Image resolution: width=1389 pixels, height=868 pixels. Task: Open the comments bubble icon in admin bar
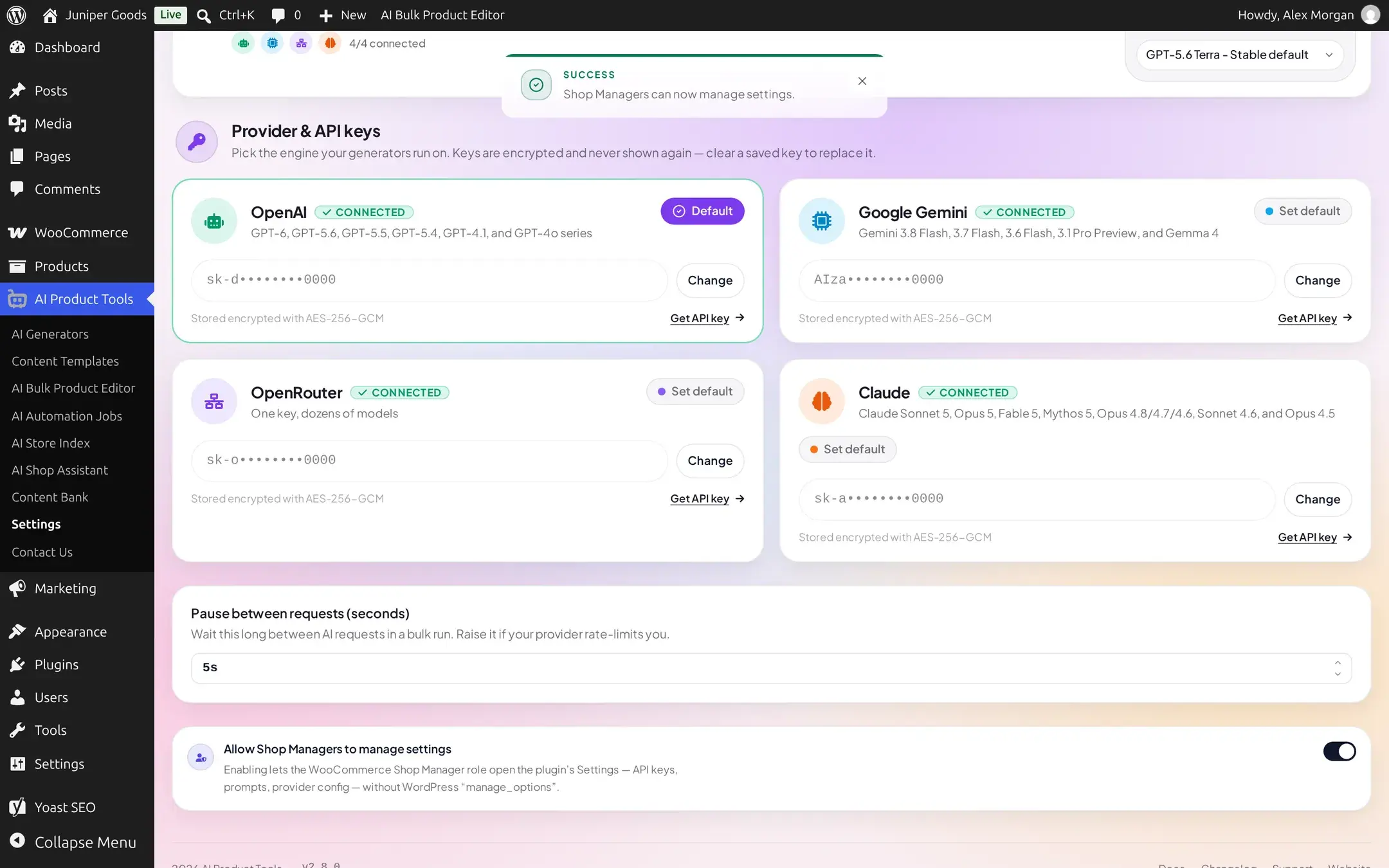tap(278, 15)
